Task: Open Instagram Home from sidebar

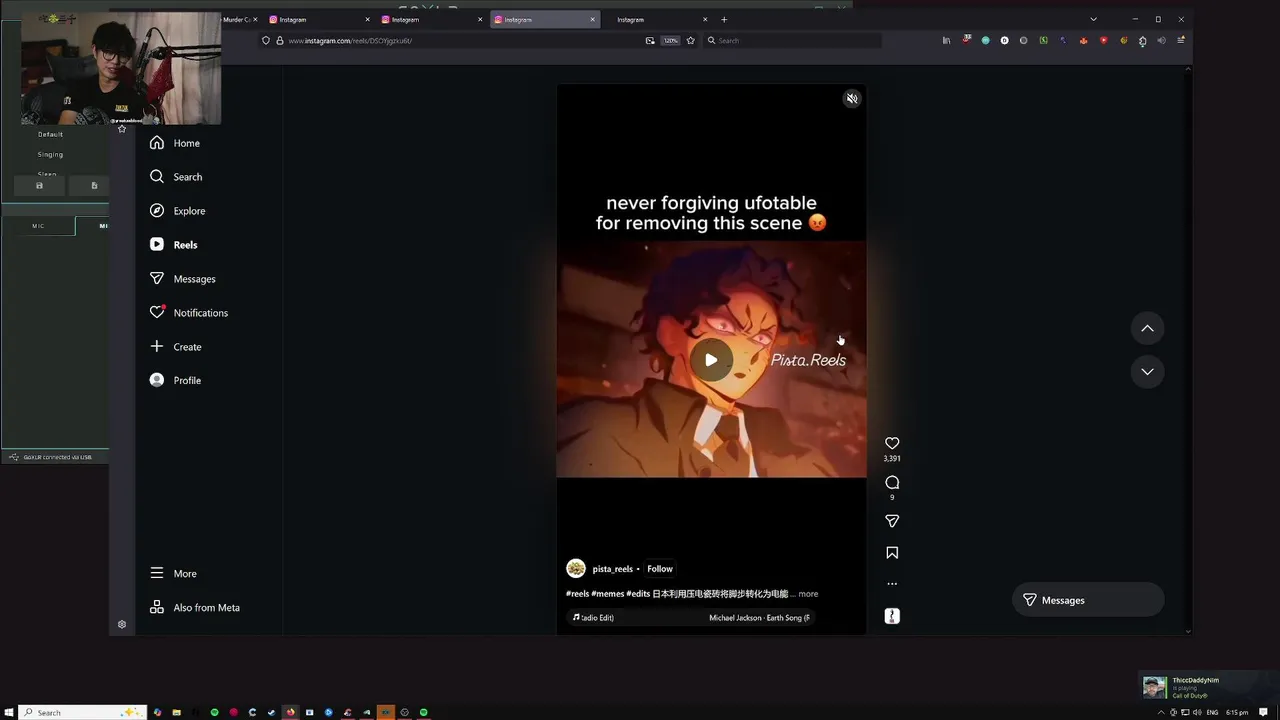Action: coord(175,143)
